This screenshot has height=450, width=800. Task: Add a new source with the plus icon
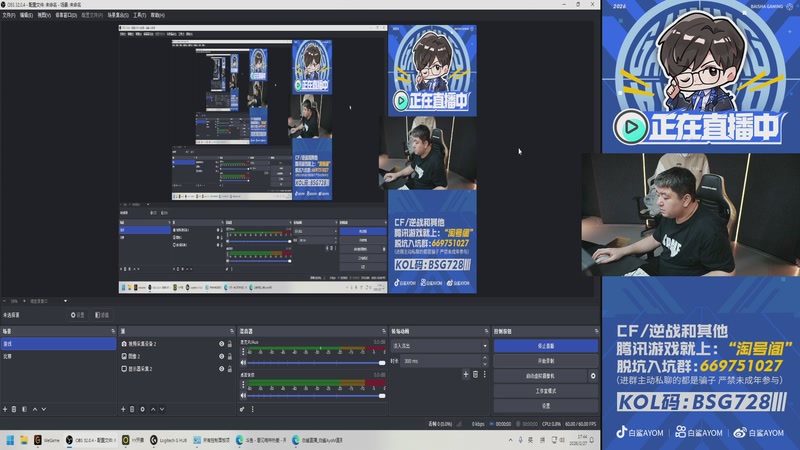click(123, 409)
